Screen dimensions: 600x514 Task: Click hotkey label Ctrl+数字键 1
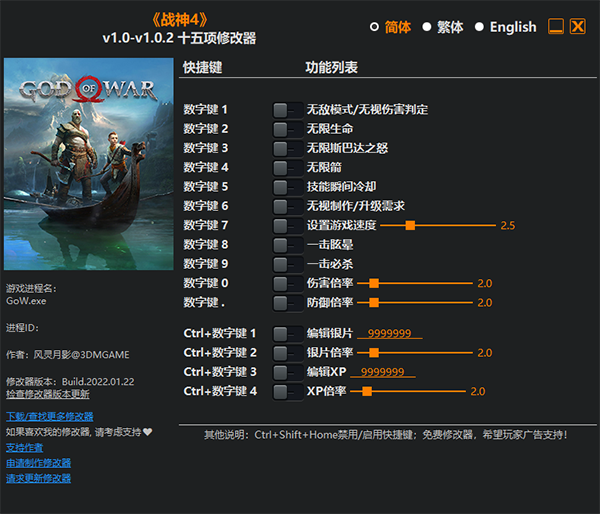220,333
